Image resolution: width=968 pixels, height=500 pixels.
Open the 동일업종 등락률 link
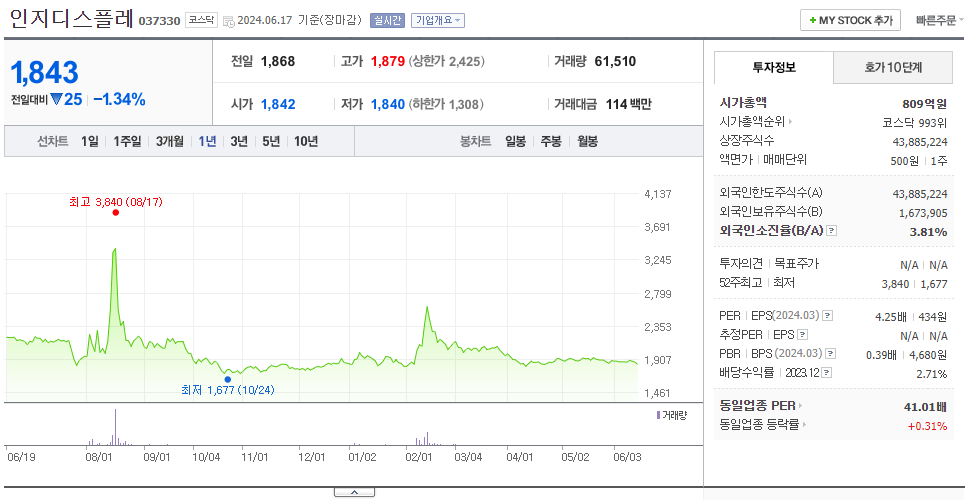759,425
